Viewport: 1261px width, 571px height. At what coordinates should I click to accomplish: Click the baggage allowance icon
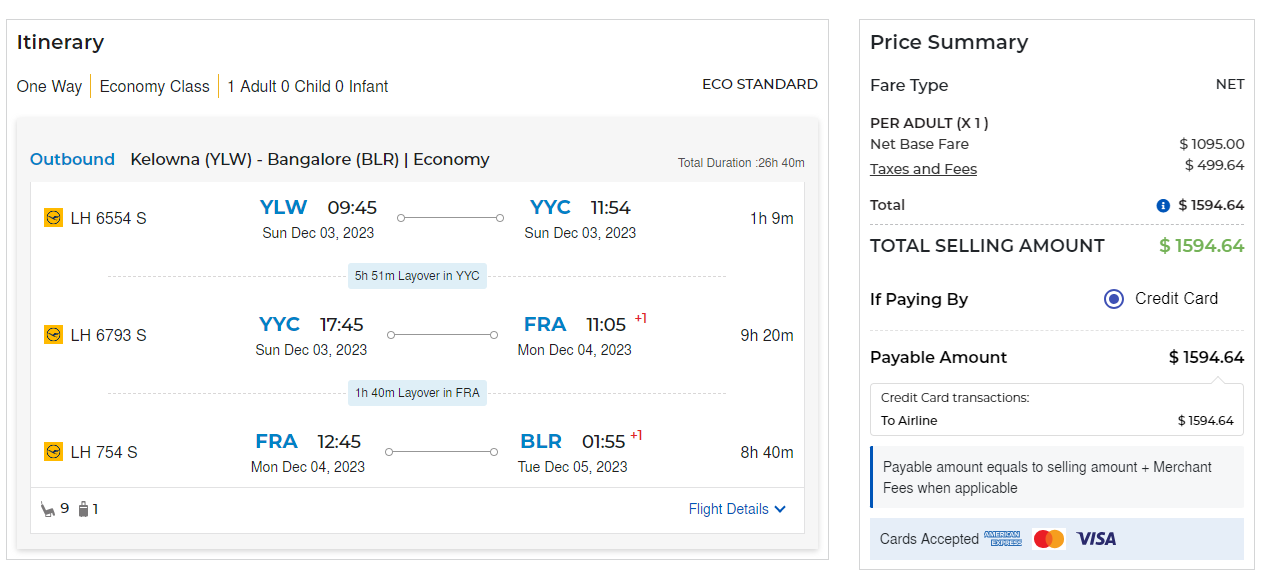pyautogui.click(x=84, y=509)
